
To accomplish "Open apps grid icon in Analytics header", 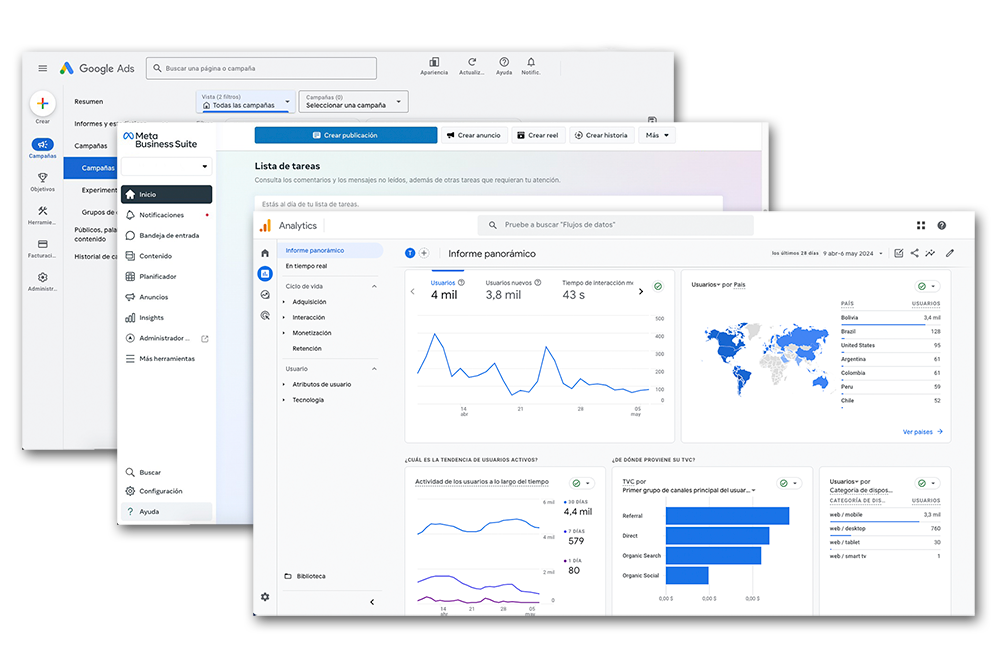I will 921,225.
